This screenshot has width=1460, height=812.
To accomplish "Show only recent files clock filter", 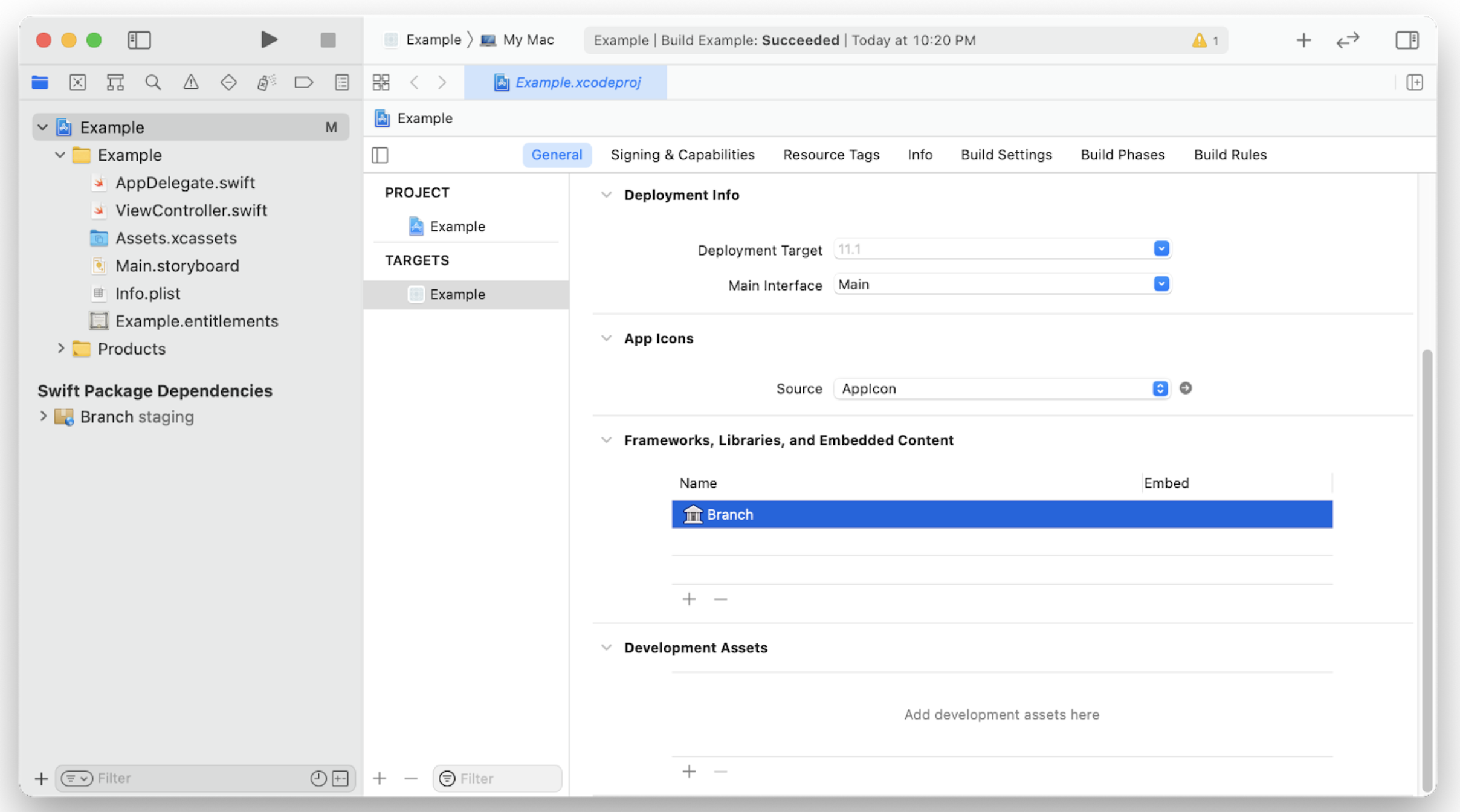I will pyautogui.click(x=318, y=778).
